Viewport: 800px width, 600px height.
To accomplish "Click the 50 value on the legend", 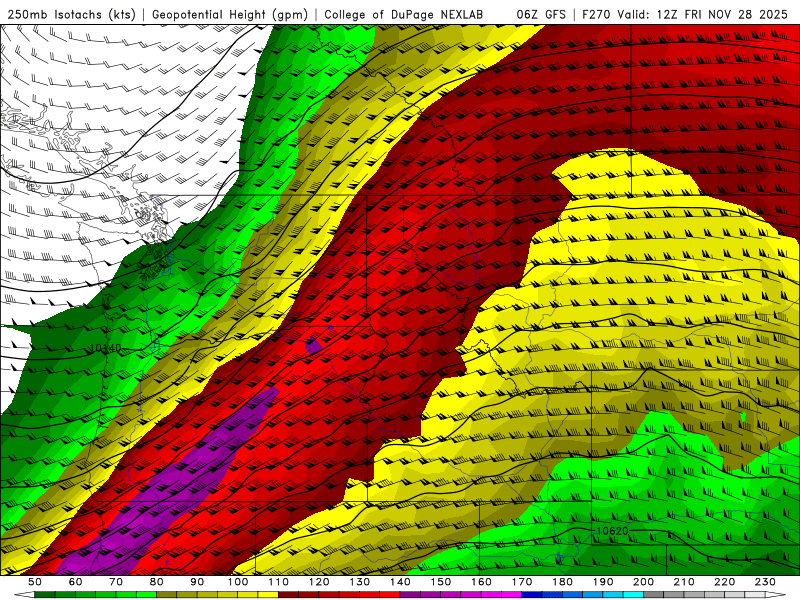I will [x=35, y=582].
